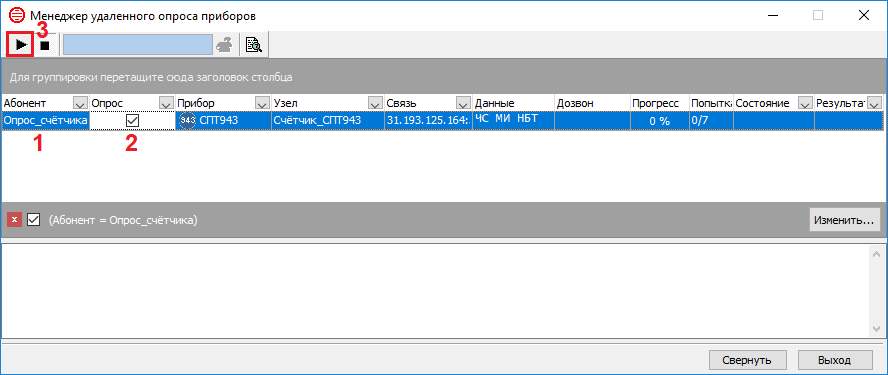This screenshot has width=888, height=375.
Task: Open the log viewer magnifier document icon
Action: coord(254,45)
